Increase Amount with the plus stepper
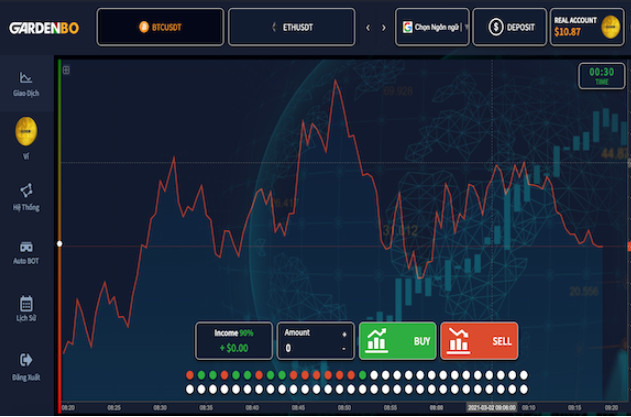The width and height of the screenshot is (631, 417). click(x=344, y=334)
